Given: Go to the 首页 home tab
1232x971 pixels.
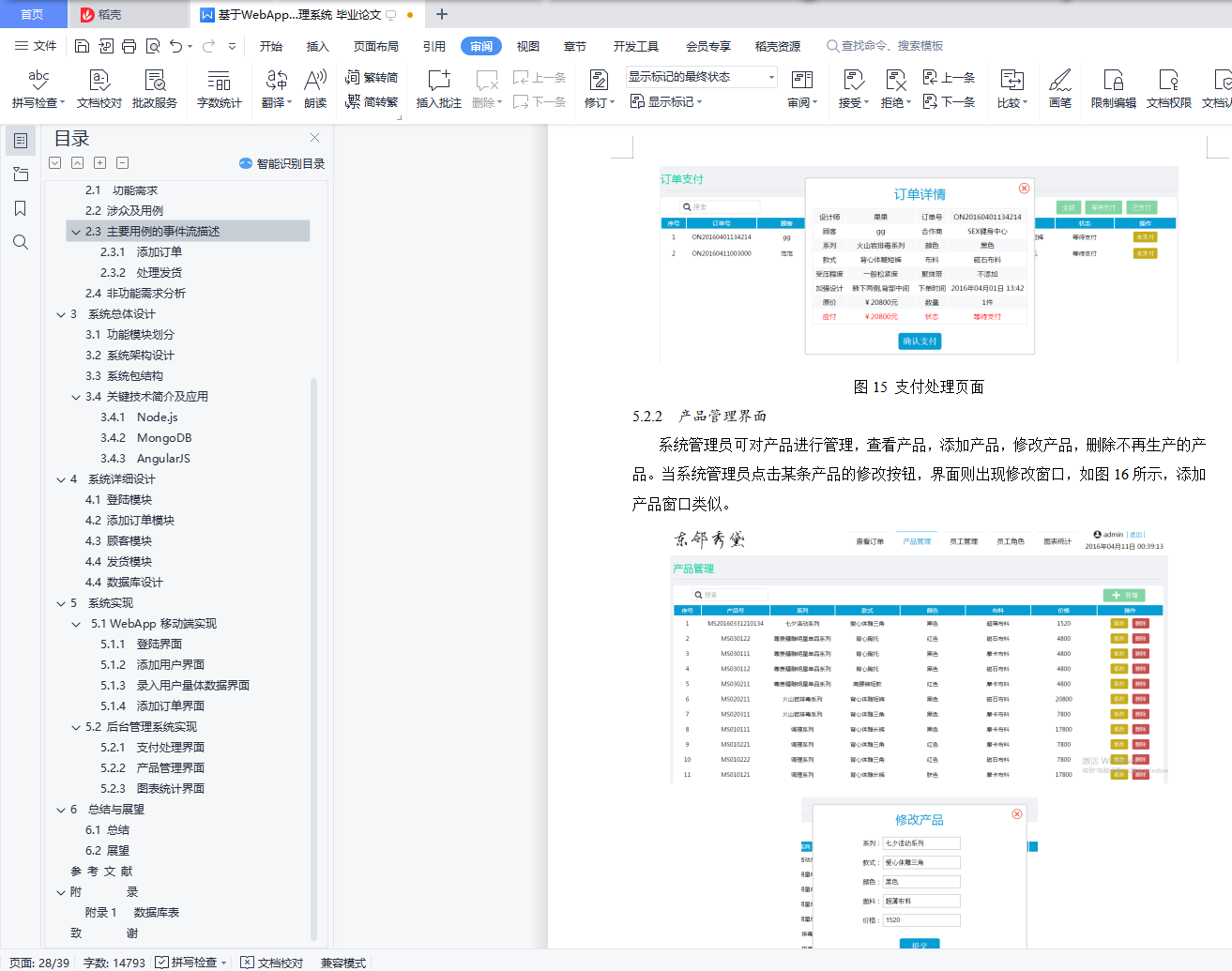Looking at the screenshot, I should tap(32, 14).
